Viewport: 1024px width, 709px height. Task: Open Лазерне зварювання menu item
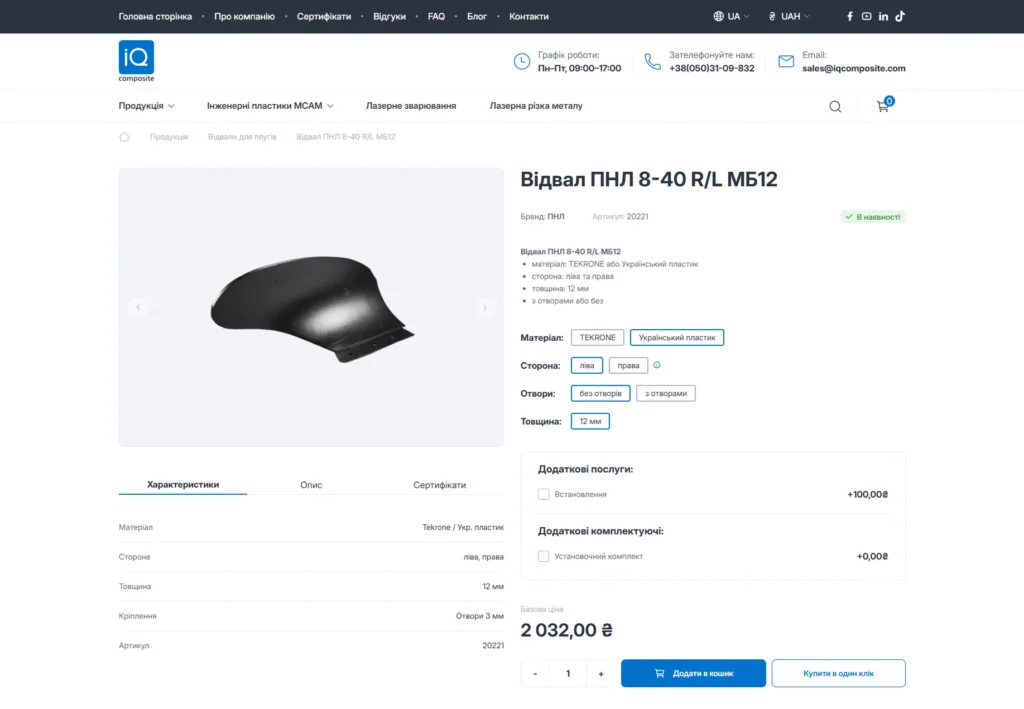[411, 106]
